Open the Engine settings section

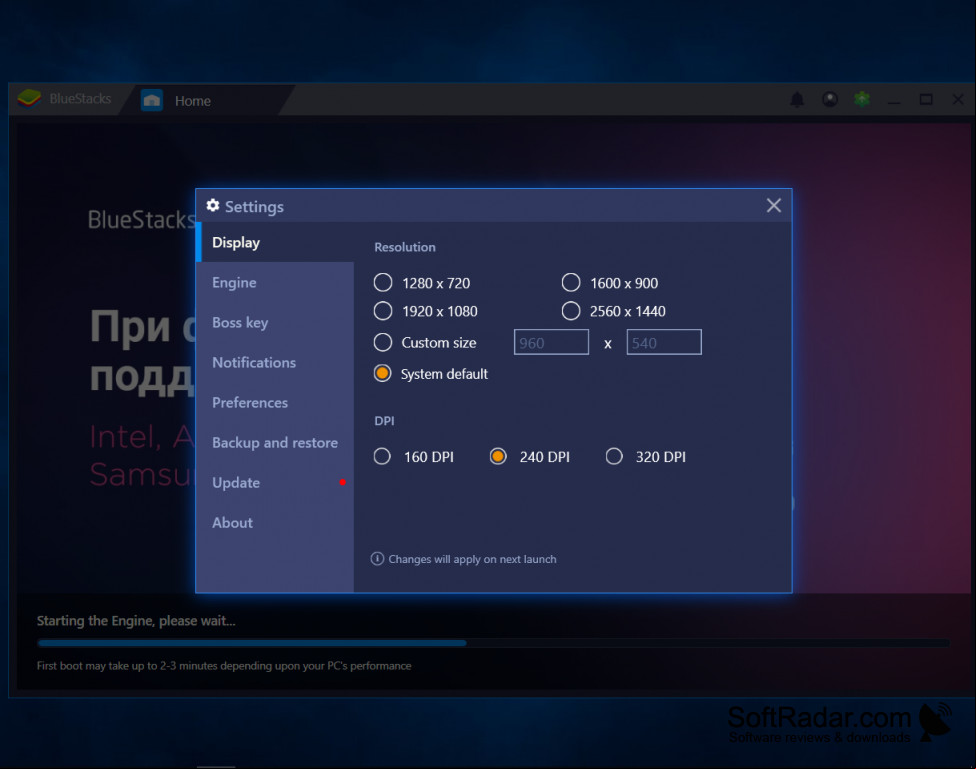(x=275, y=282)
